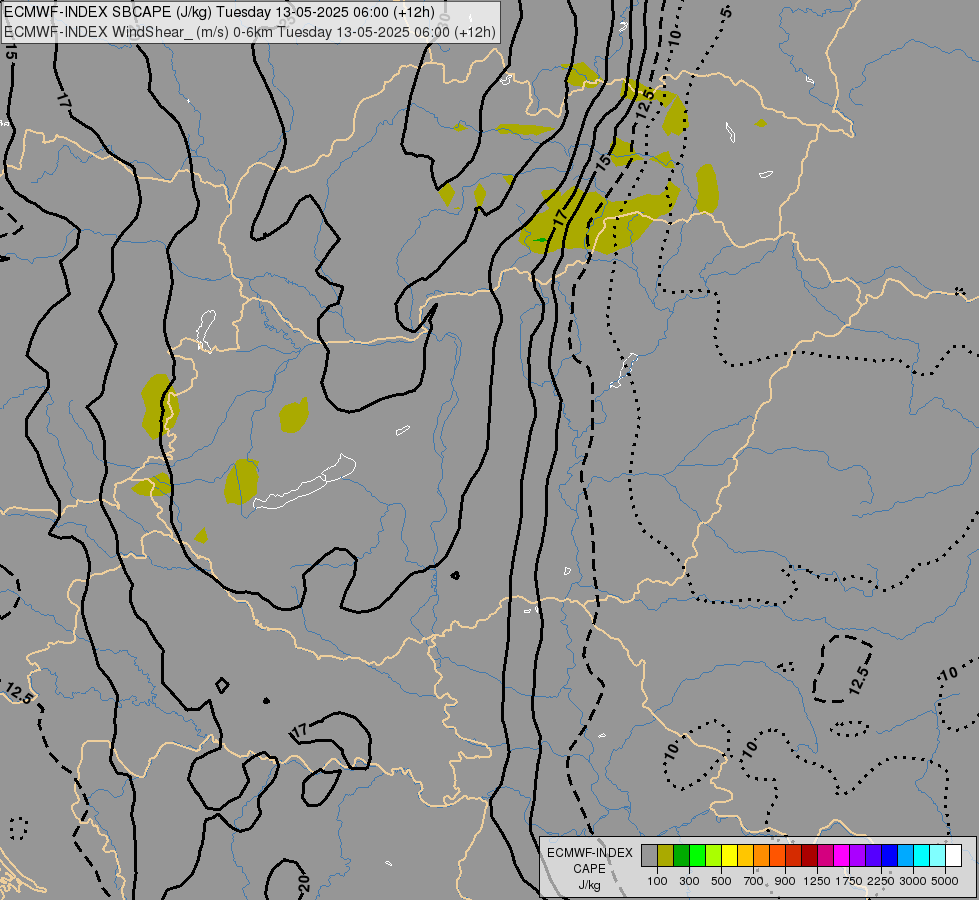The image size is (979, 900).
Task: Click the legend value 1250
Action: pos(817,881)
